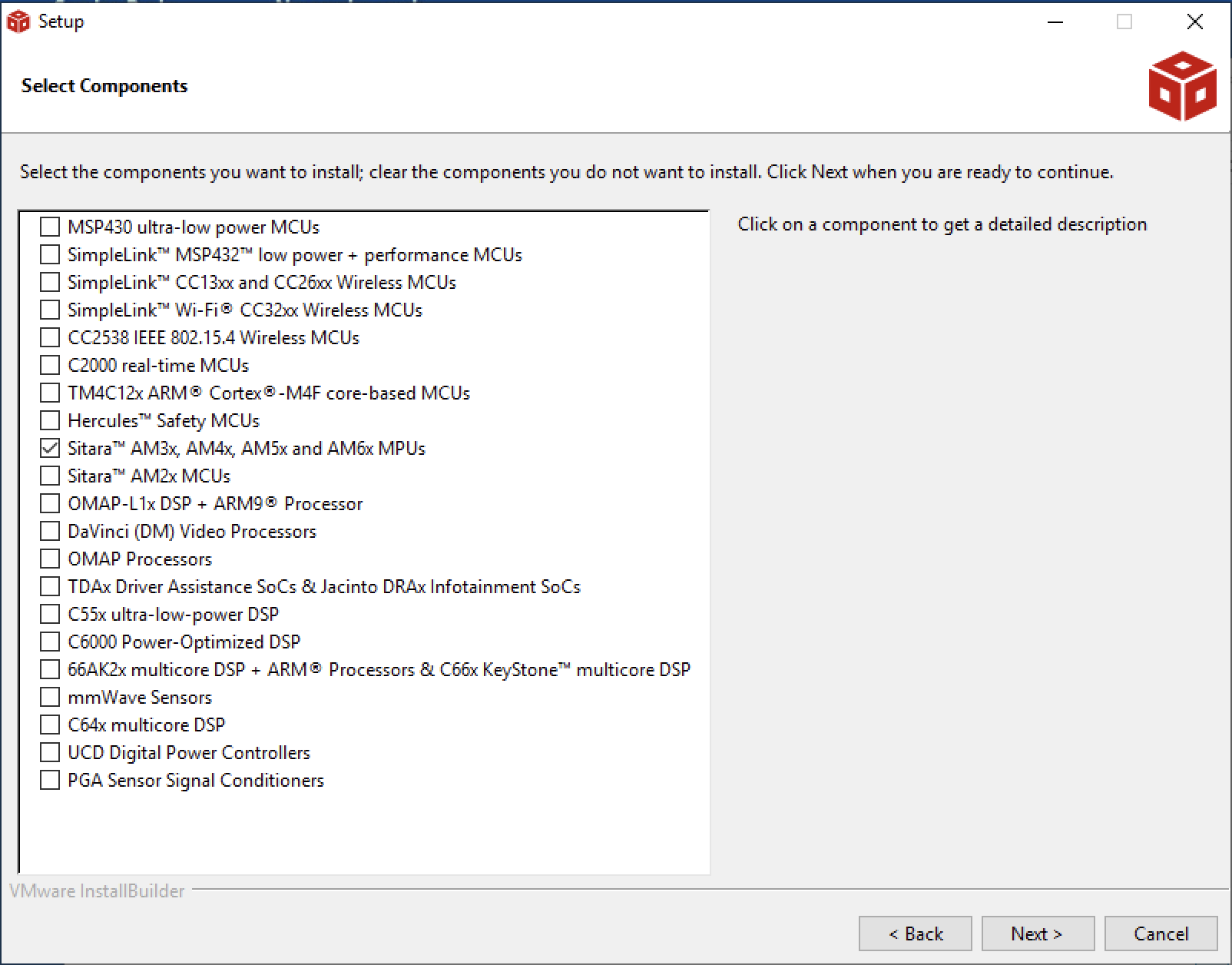Enable MSP430 ultra-low power MCUs

coord(48,227)
